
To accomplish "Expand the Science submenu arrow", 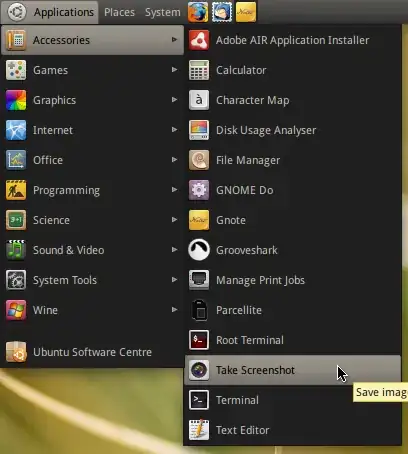I will (174, 220).
